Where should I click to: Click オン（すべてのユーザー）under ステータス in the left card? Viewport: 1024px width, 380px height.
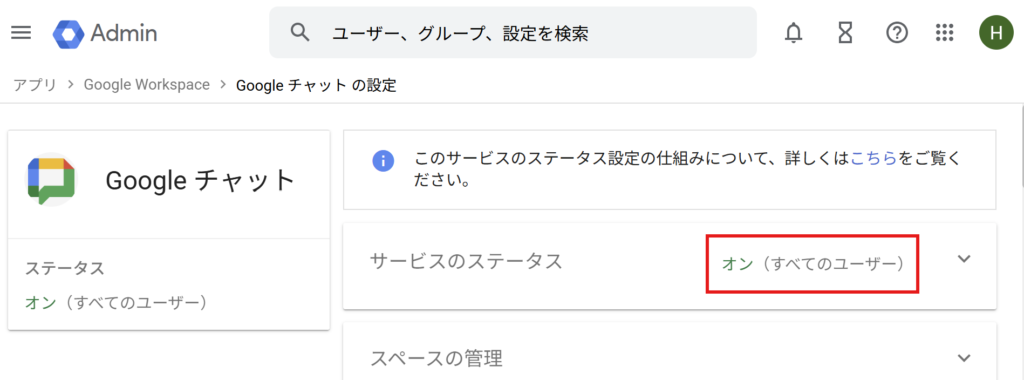pyautogui.click(x=117, y=302)
